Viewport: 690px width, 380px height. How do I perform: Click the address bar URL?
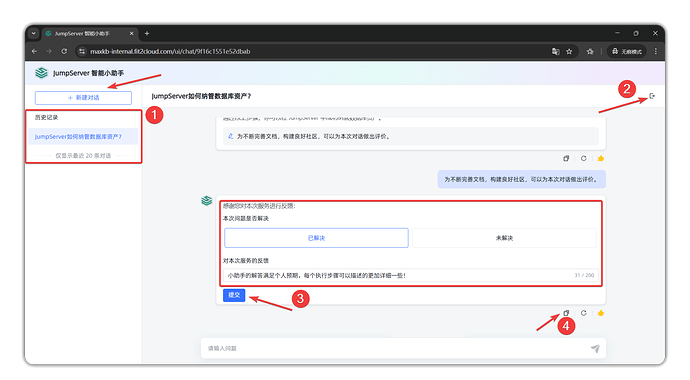point(170,51)
